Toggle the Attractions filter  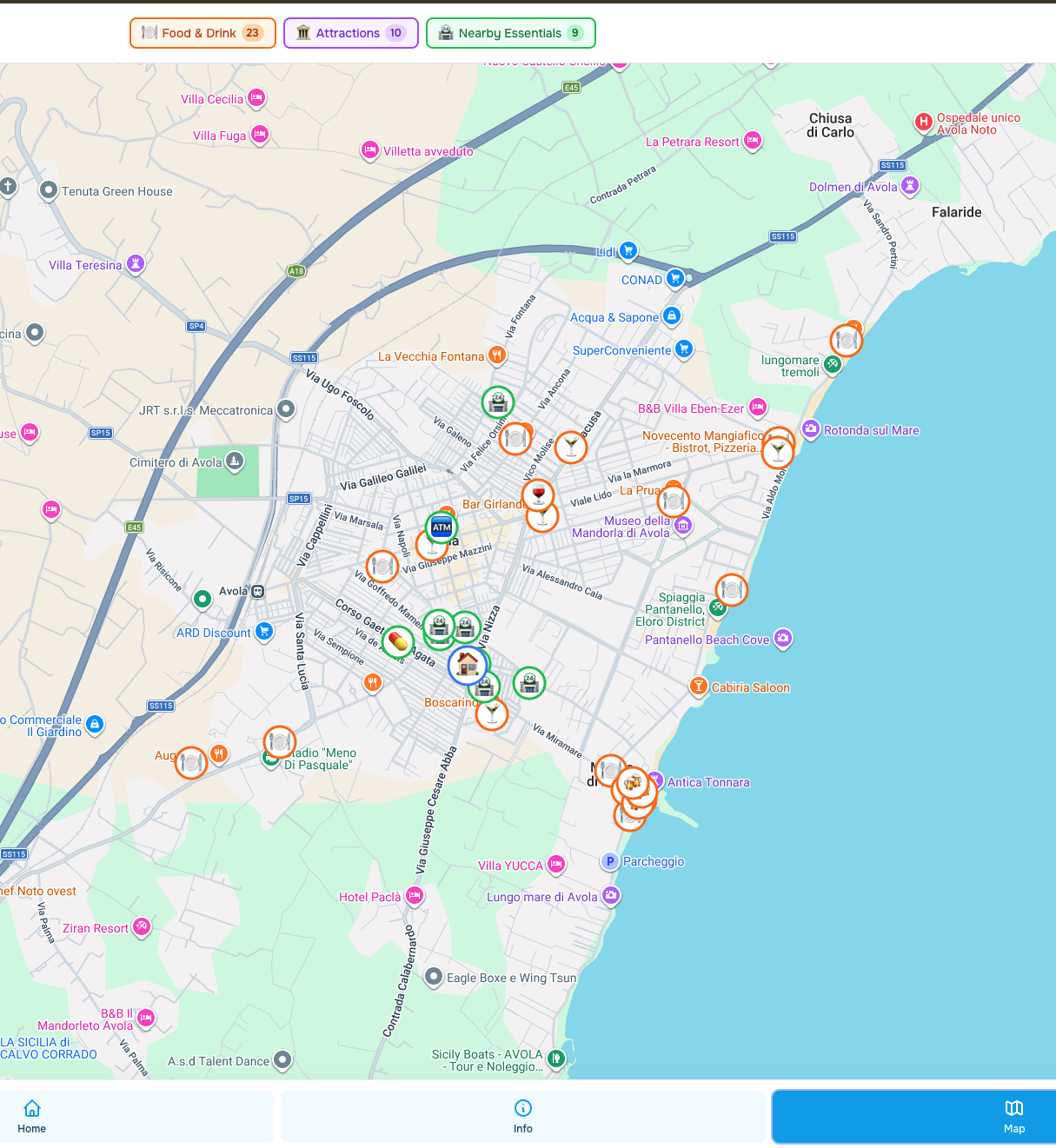coord(351,33)
